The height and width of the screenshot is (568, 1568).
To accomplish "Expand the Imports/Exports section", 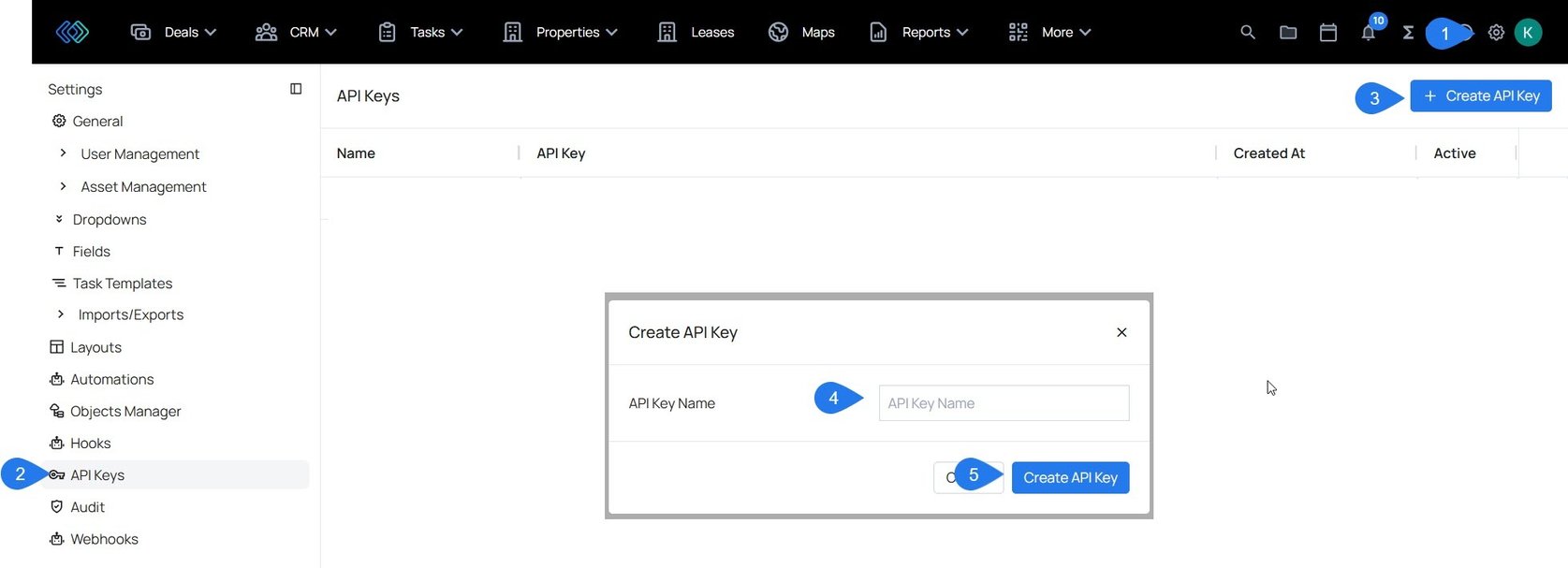I will [x=61, y=314].
